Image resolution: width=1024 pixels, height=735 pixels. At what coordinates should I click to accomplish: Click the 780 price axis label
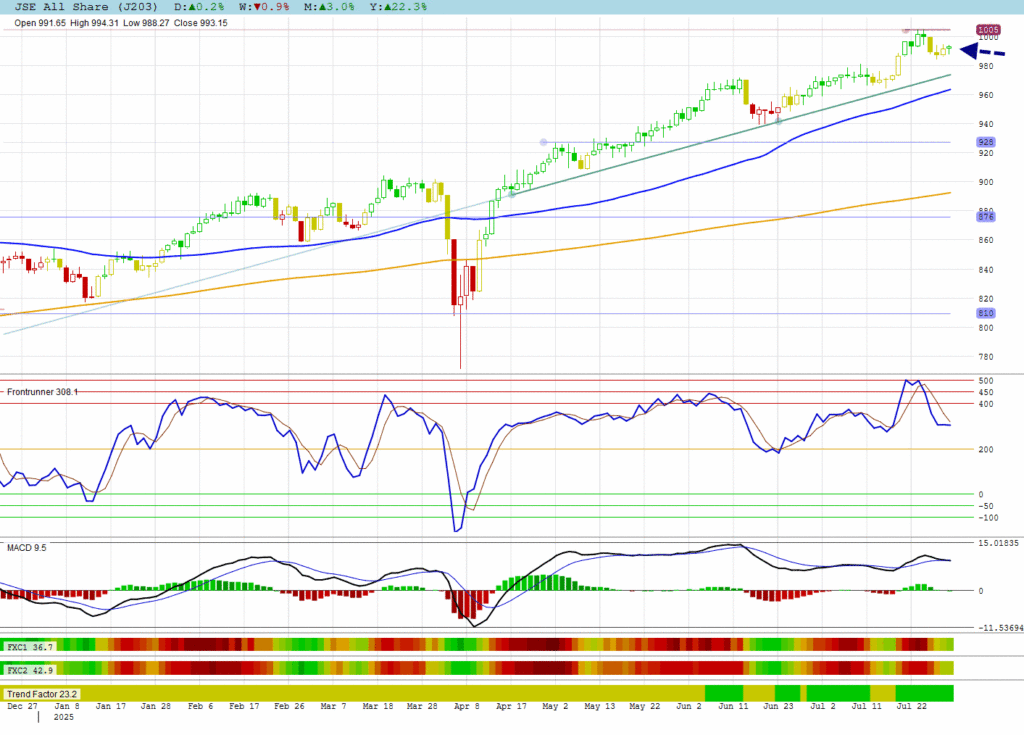(x=985, y=357)
